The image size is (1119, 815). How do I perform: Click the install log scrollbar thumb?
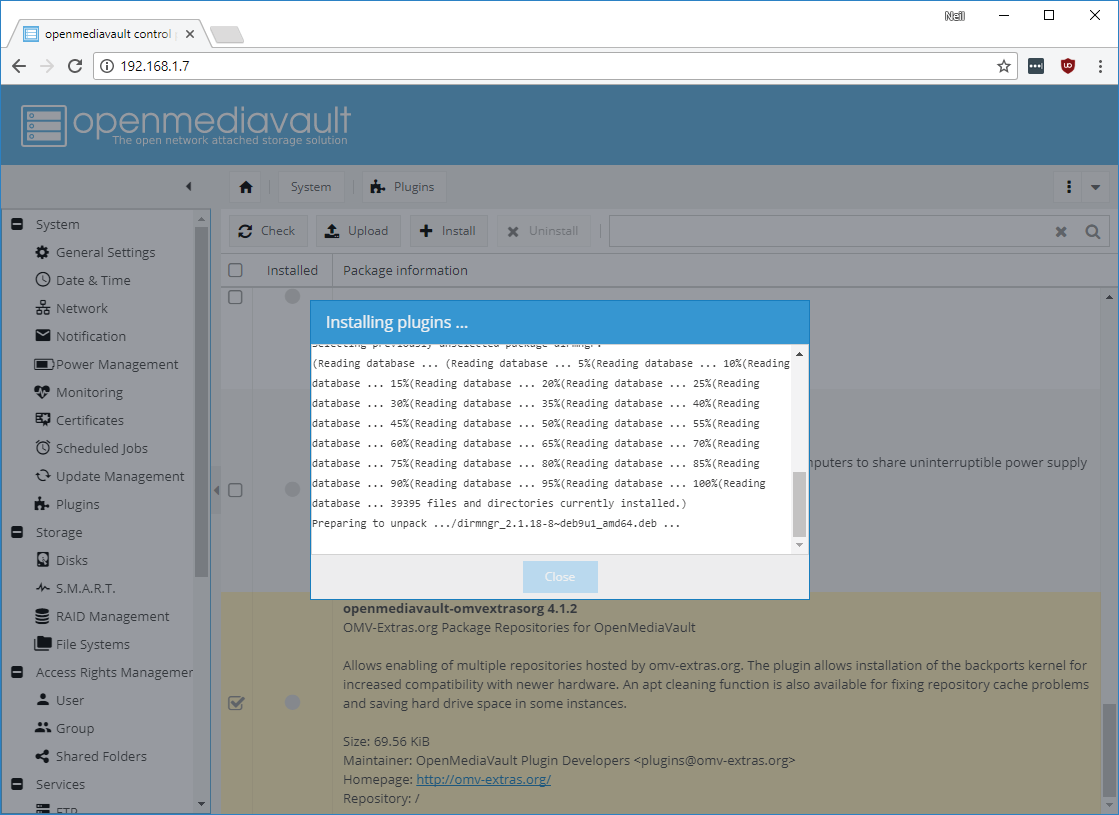coord(799,504)
